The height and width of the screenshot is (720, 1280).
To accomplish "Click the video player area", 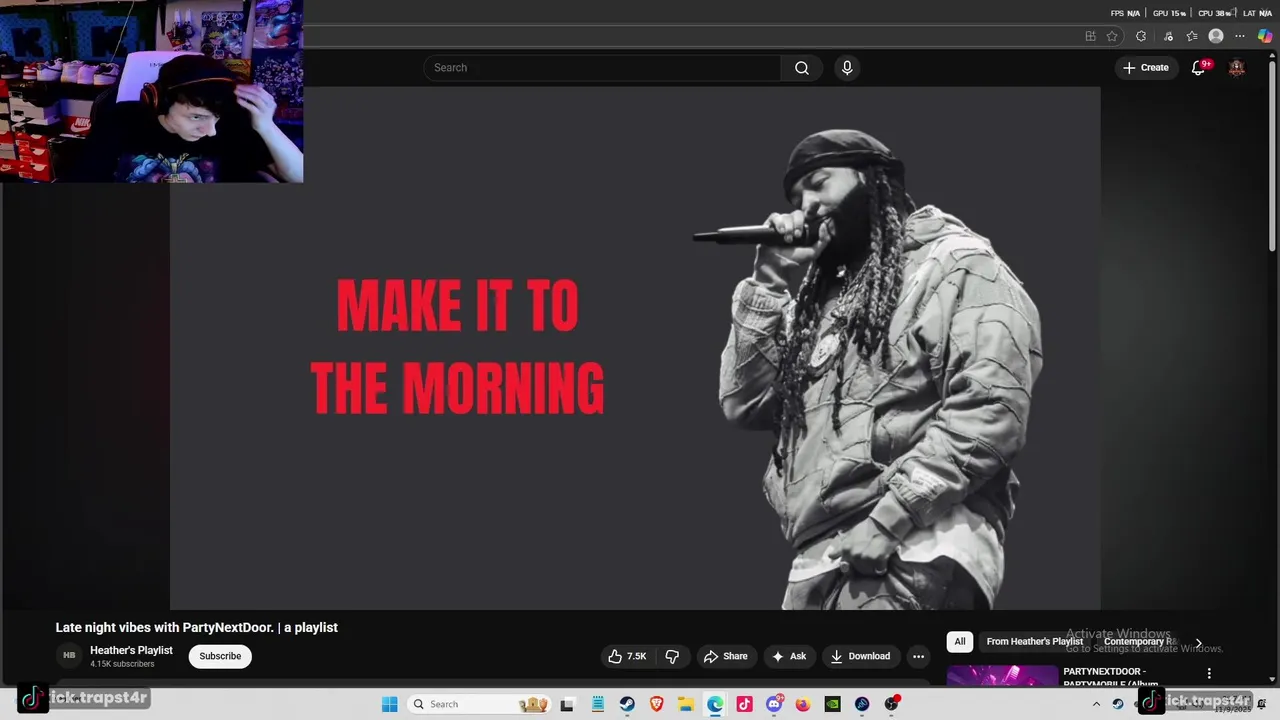I will [635, 348].
